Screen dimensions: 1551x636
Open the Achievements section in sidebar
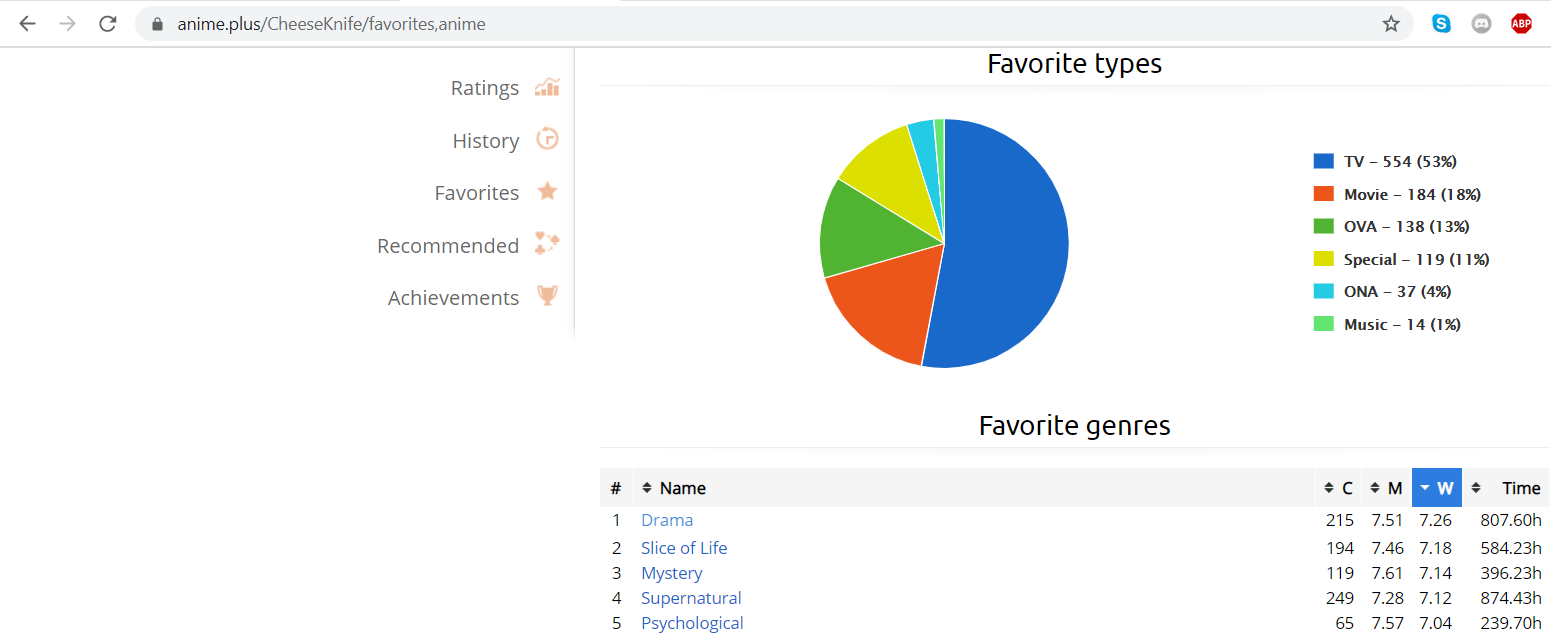453,298
